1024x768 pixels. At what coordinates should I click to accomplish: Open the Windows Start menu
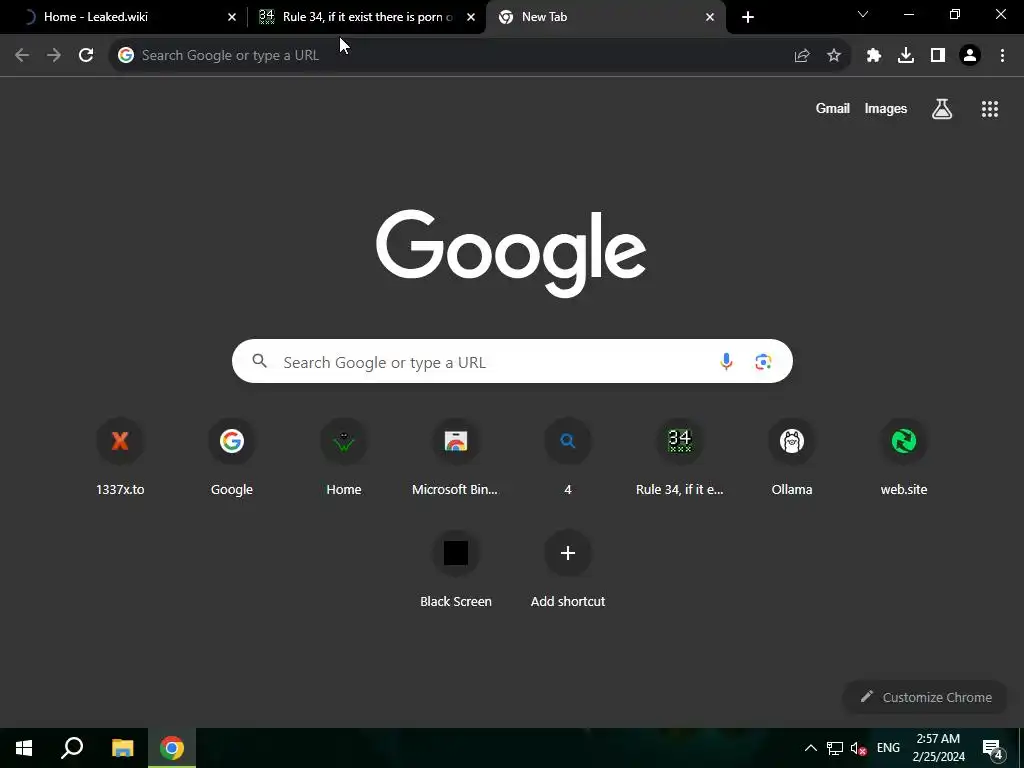click(24, 748)
